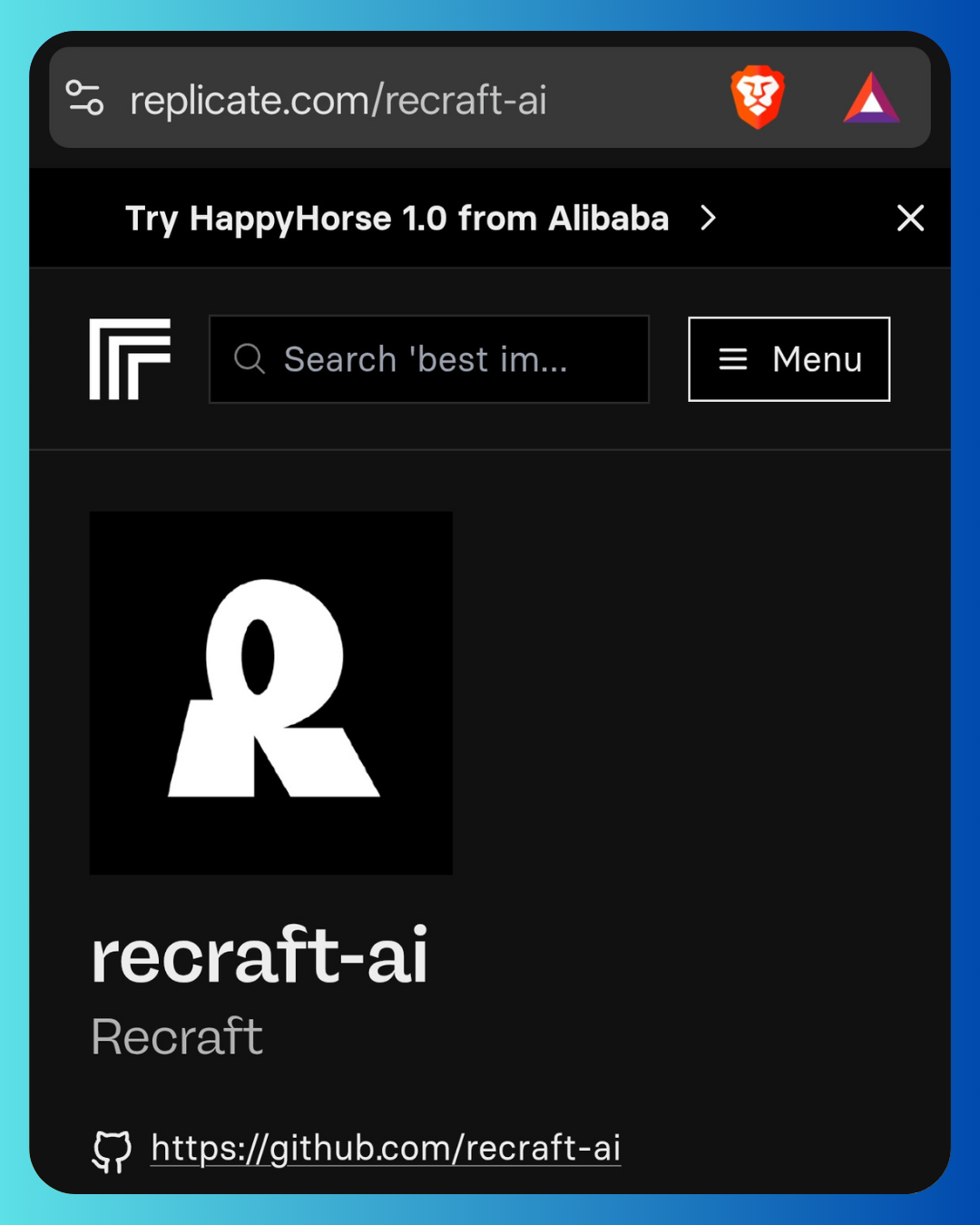
Task: Go to Replicate home via logo
Action: pyautogui.click(x=130, y=359)
